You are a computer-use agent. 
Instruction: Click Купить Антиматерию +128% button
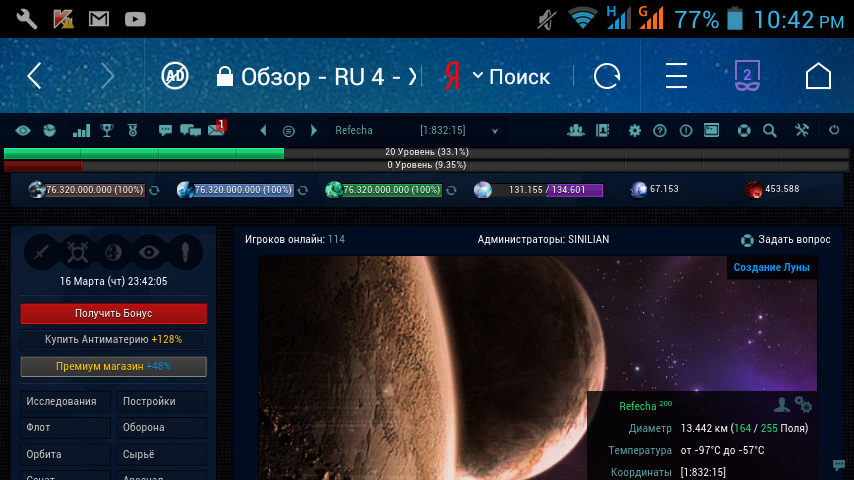pyautogui.click(x=113, y=339)
